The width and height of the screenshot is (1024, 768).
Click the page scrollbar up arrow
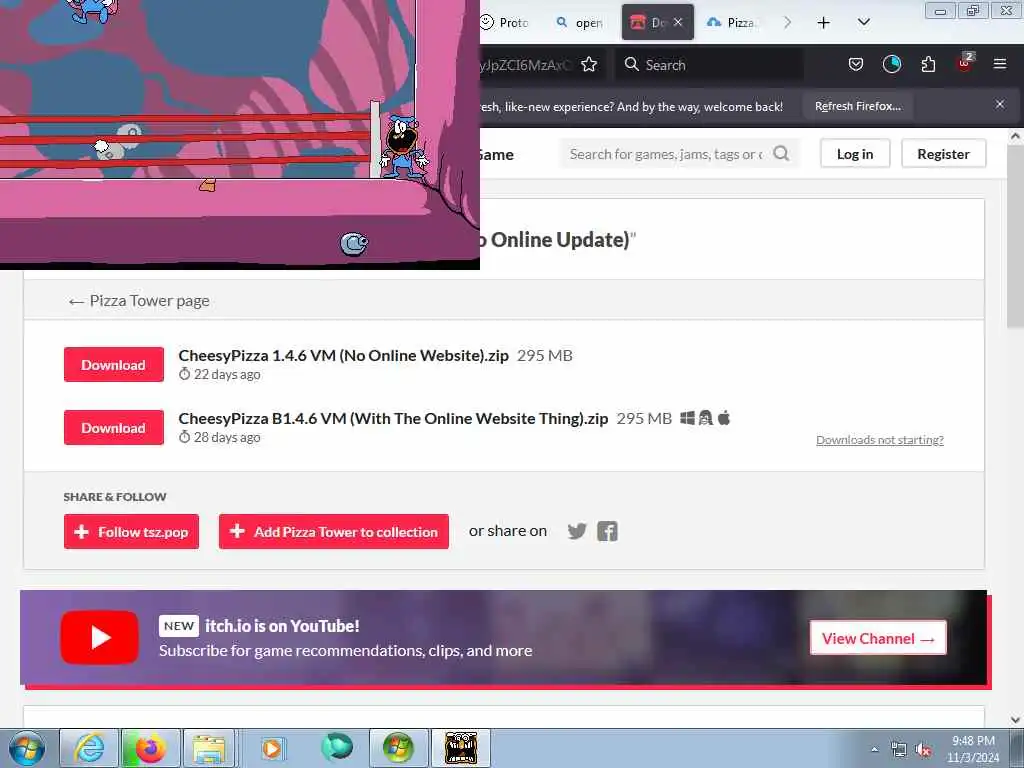1015,136
